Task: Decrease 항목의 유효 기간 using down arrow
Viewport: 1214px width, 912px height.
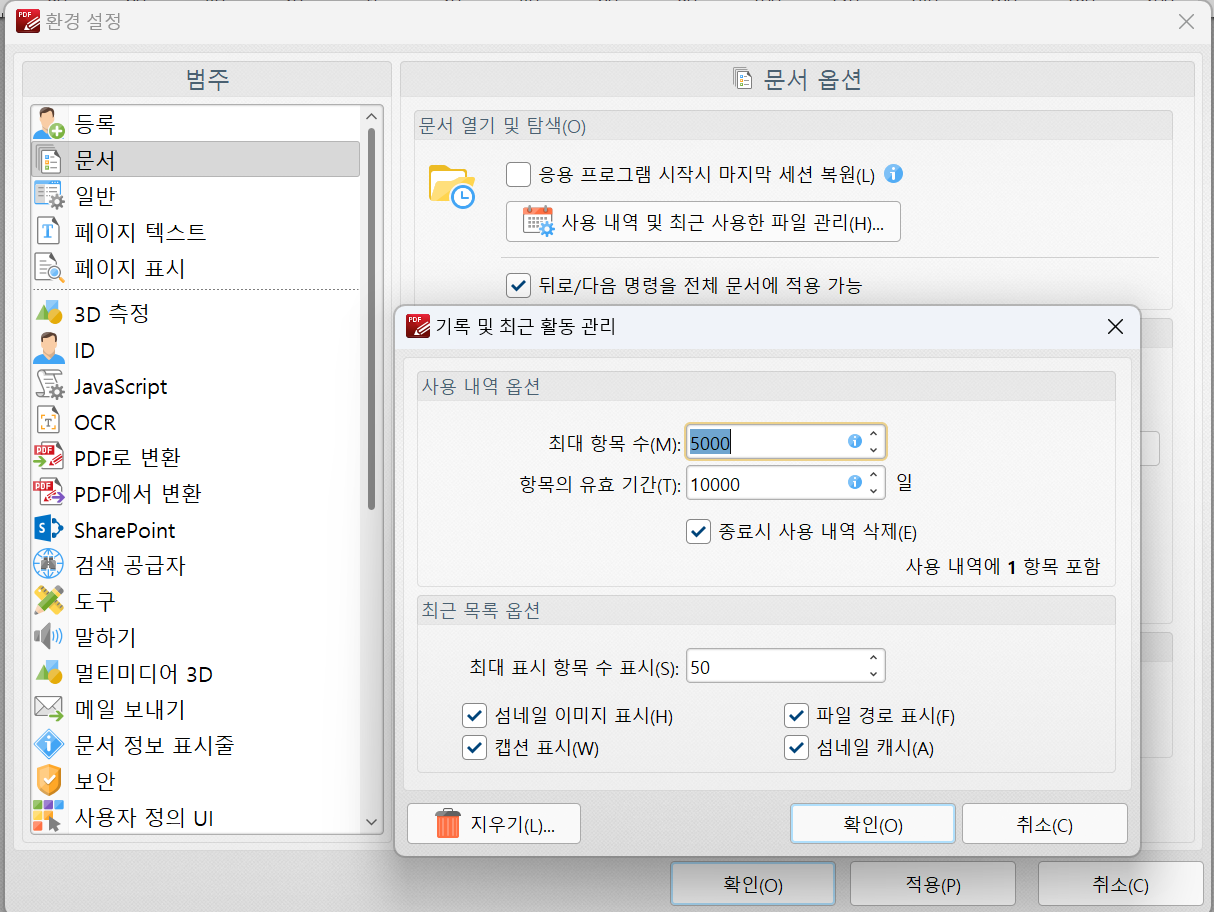Action: (873, 491)
